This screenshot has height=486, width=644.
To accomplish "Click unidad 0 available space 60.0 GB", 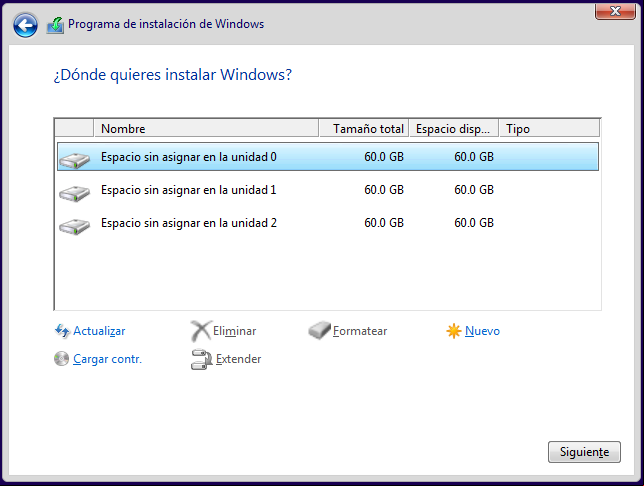I will coord(474,157).
